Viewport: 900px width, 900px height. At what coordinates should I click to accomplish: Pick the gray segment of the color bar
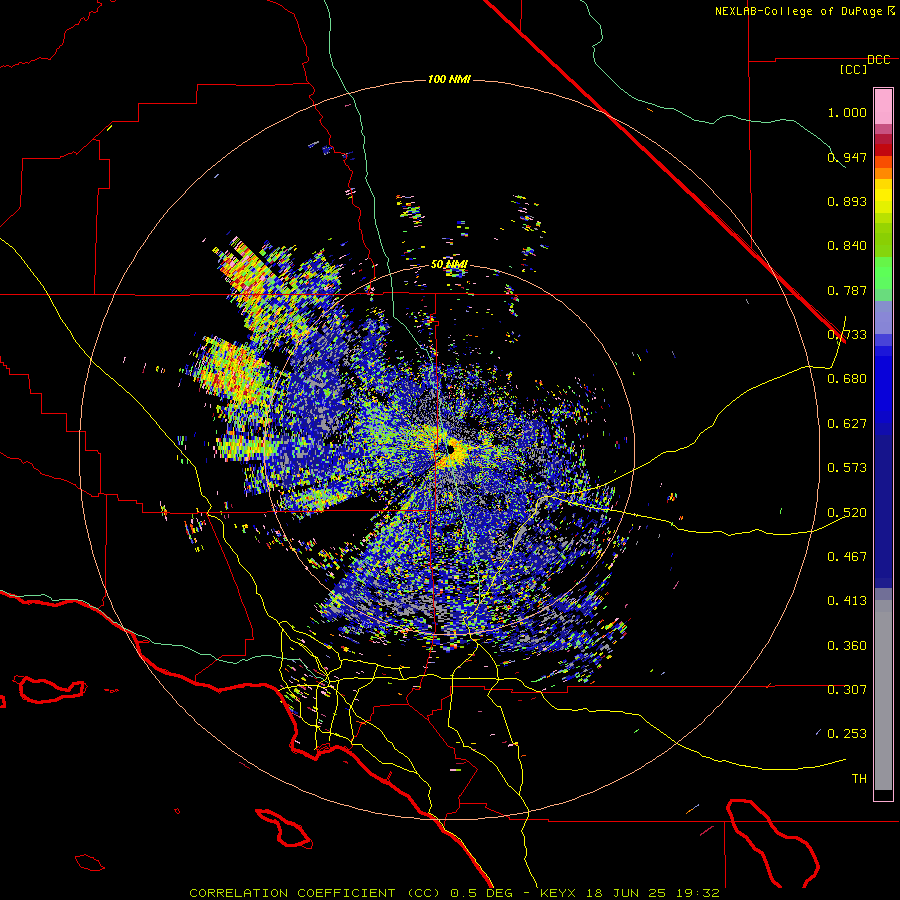883,695
